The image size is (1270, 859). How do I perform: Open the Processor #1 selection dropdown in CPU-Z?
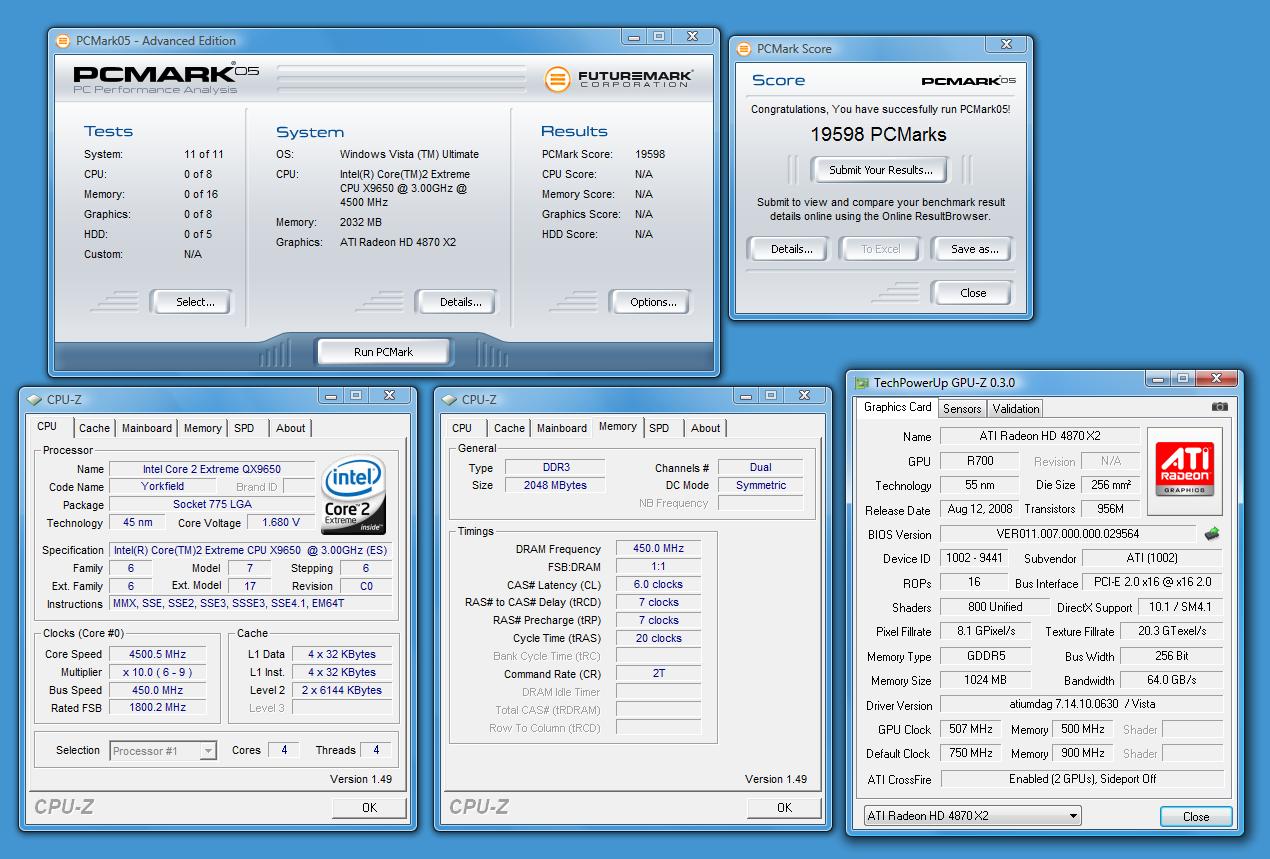[x=163, y=751]
